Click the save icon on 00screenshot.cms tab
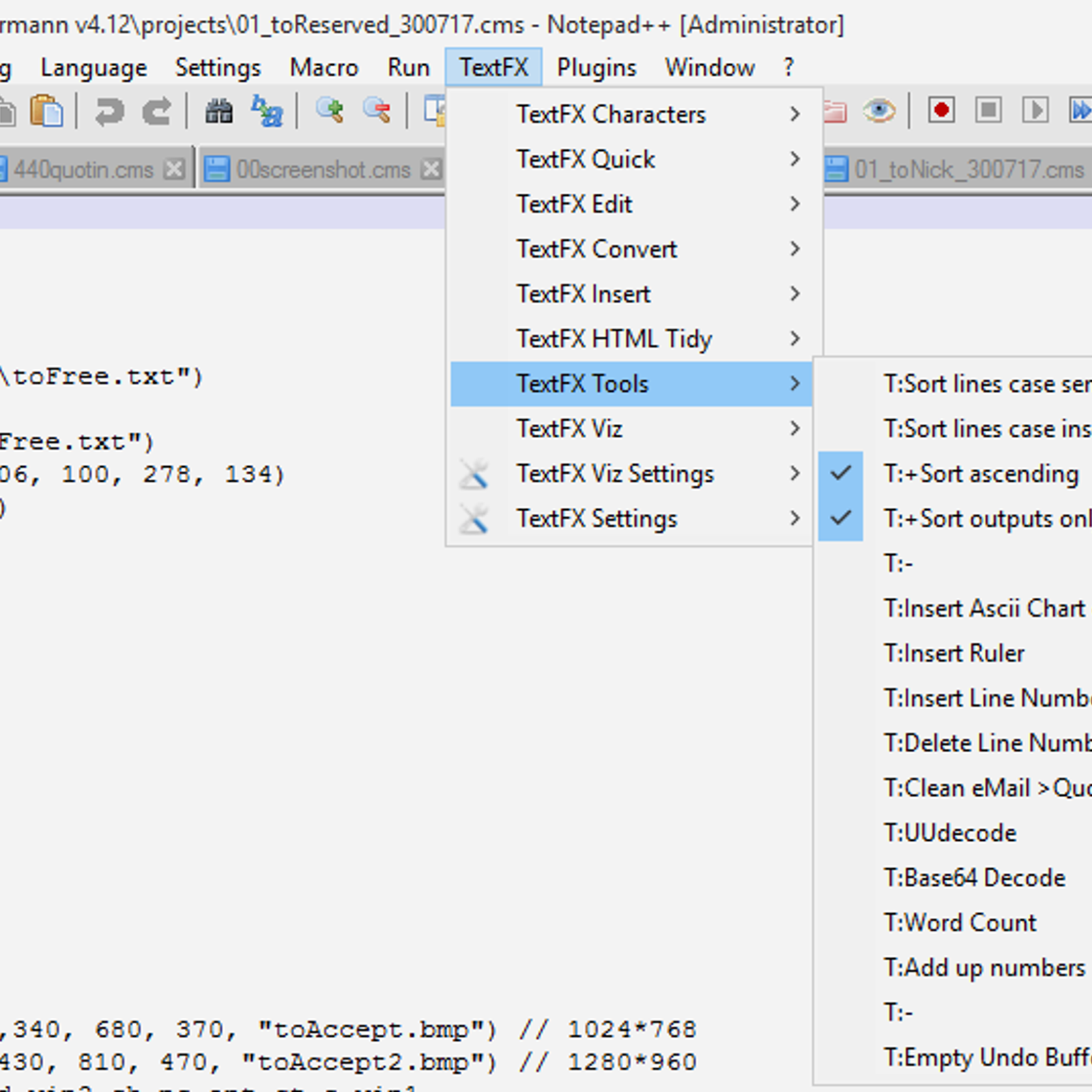1092x1092 pixels. click(x=217, y=169)
